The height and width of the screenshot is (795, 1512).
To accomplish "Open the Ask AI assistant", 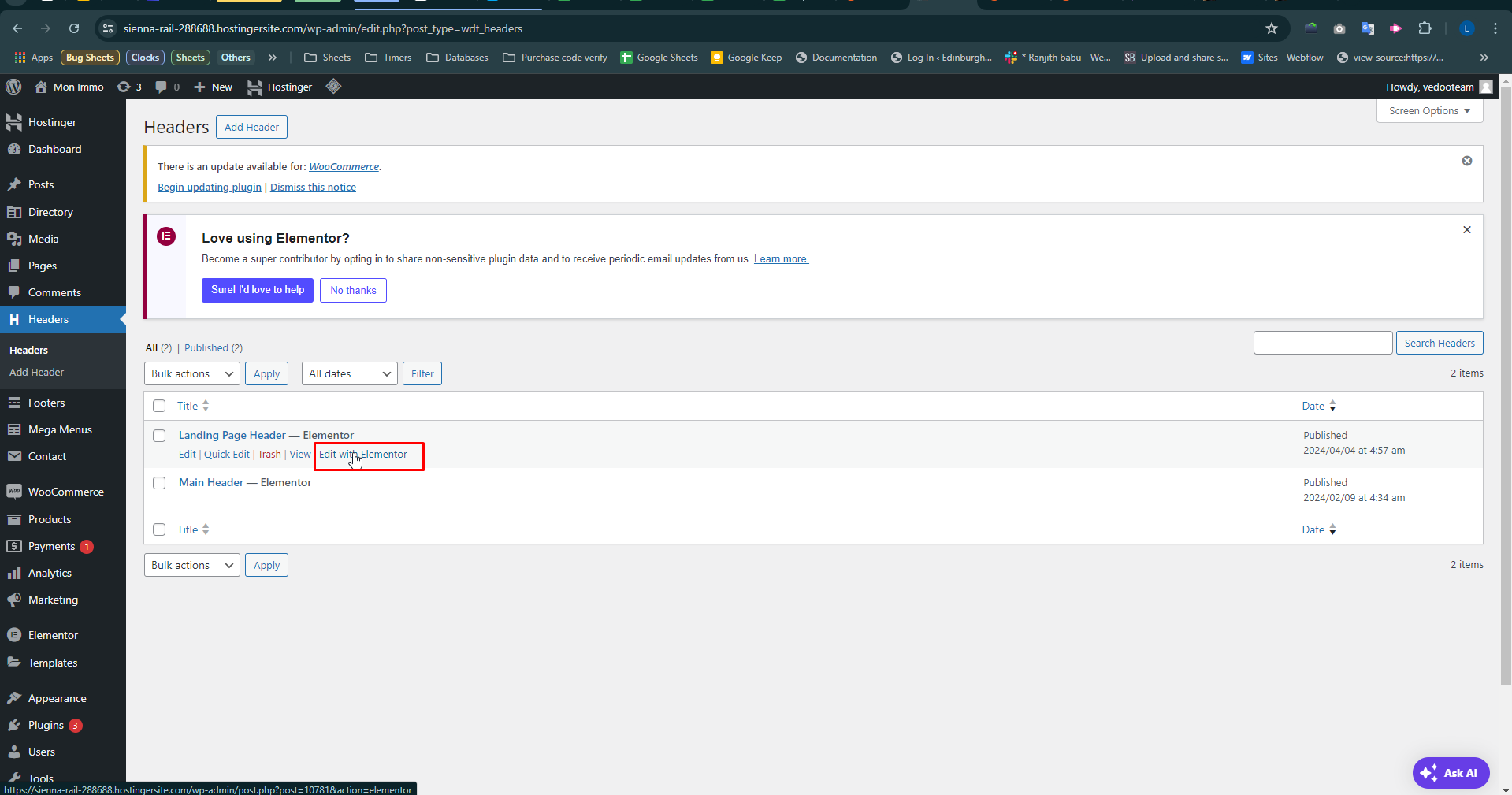I will 1451,773.
